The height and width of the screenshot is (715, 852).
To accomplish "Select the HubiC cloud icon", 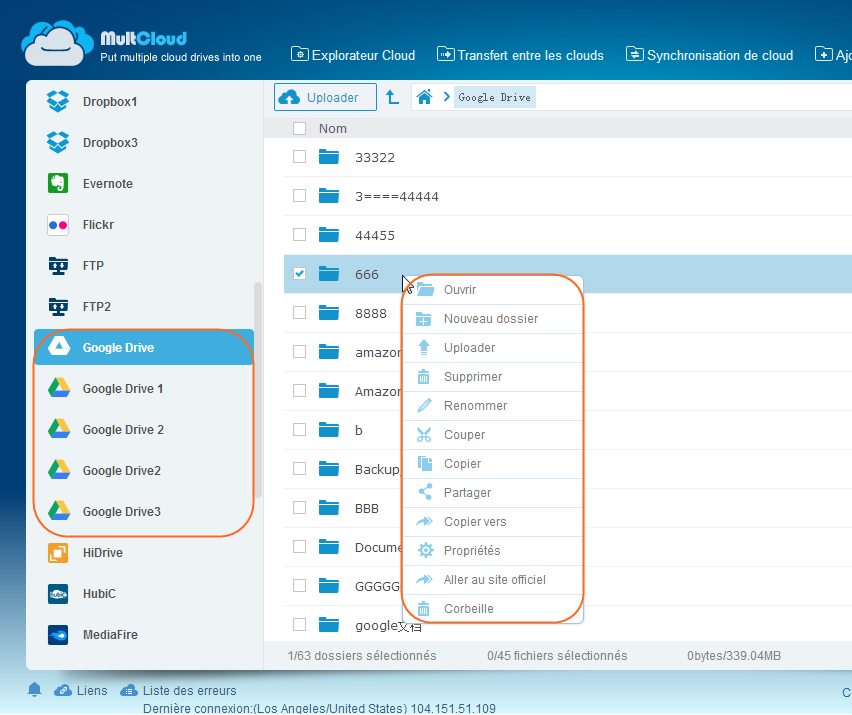I will coord(58,593).
